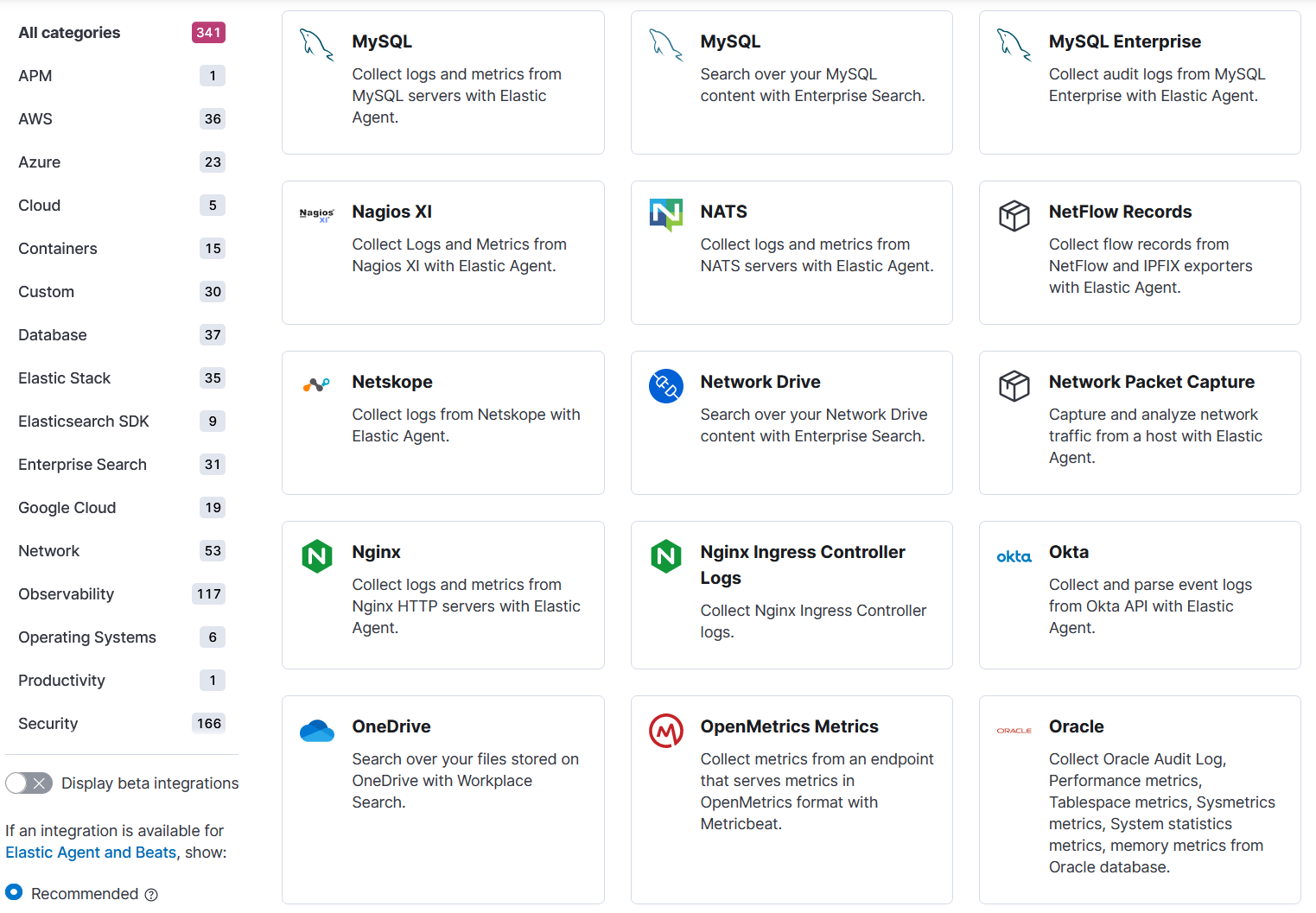This screenshot has height=913, width=1316.
Task: Click the Okta logo icon
Action: click(x=1014, y=557)
